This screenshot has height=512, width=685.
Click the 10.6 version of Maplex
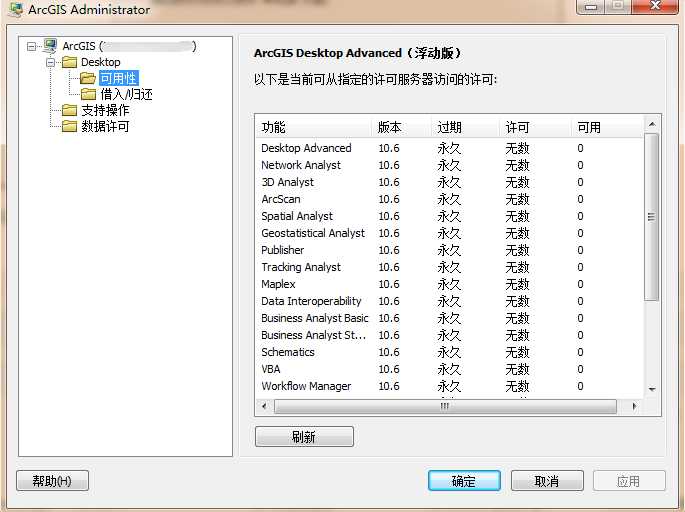coord(389,284)
